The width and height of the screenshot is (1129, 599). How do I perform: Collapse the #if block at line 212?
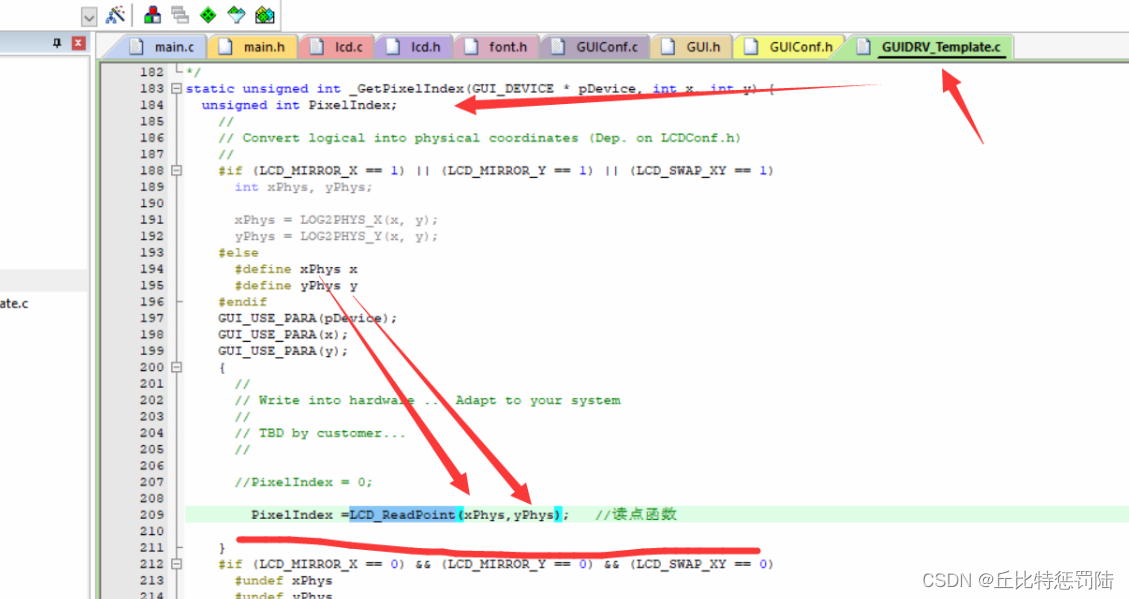pyautogui.click(x=176, y=564)
